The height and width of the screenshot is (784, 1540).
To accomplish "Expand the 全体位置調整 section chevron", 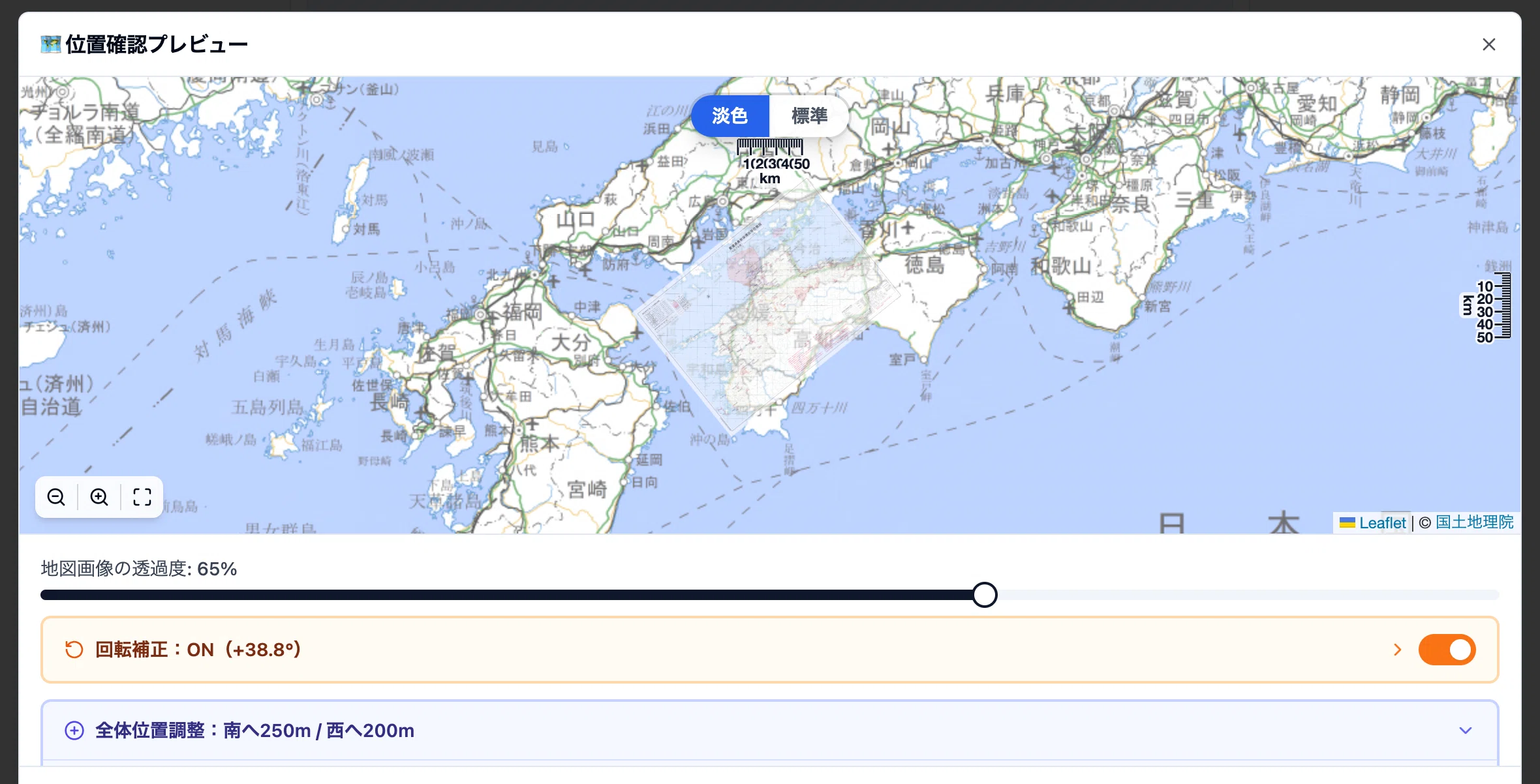I will tap(1465, 731).
